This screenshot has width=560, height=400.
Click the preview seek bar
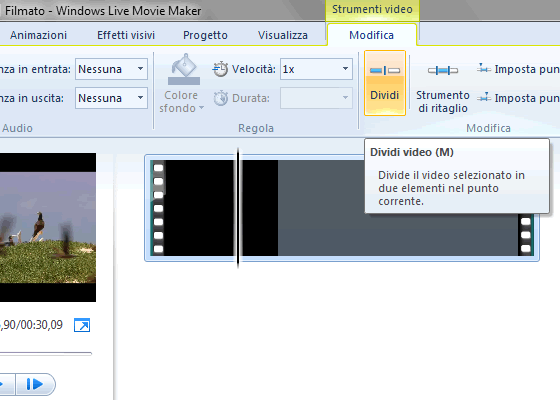(46, 354)
